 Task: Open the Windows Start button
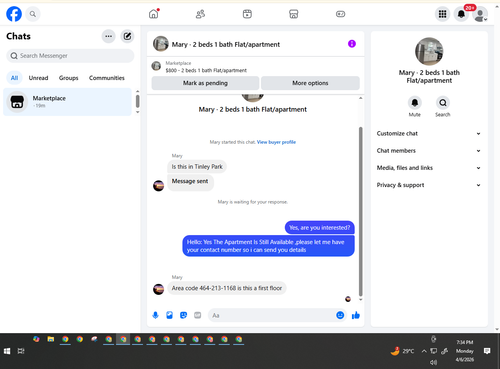click(x=7, y=351)
